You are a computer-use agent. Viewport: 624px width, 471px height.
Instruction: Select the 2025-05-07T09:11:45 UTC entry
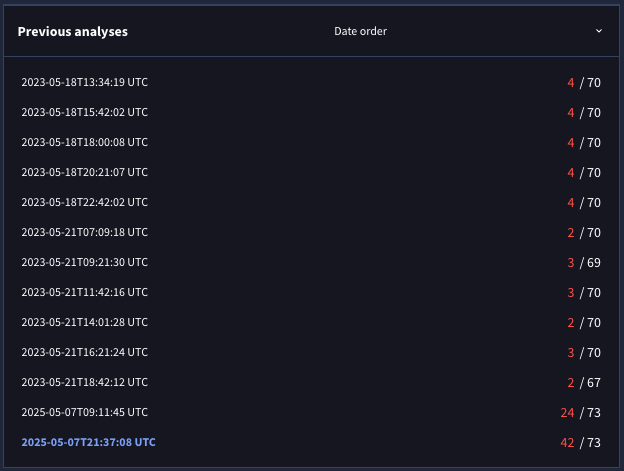point(84,412)
